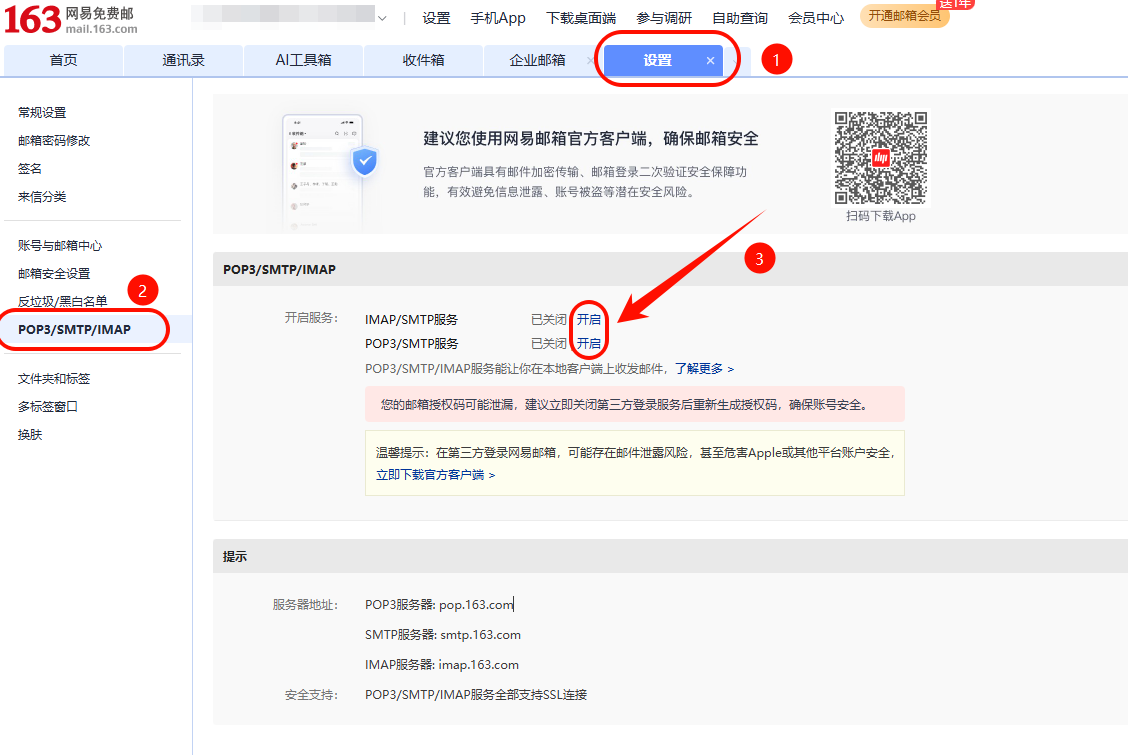The image size is (1128, 755).
Task: Open 来信分类 settings
Action: pyautogui.click(x=42, y=196)
